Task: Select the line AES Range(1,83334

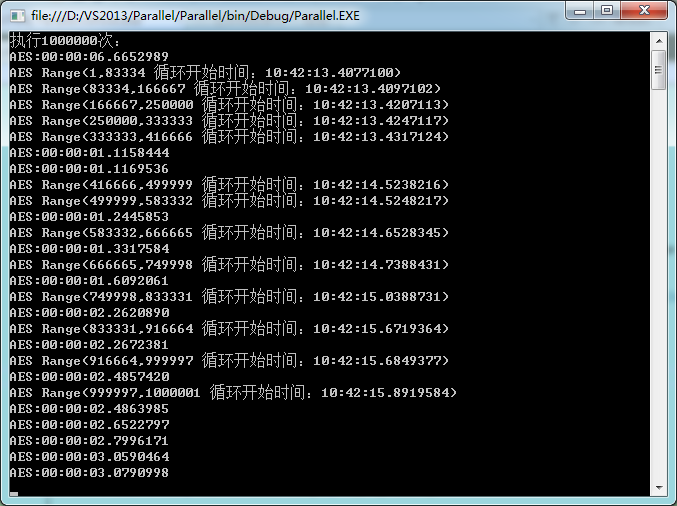Action: click(x=205, y=73)
